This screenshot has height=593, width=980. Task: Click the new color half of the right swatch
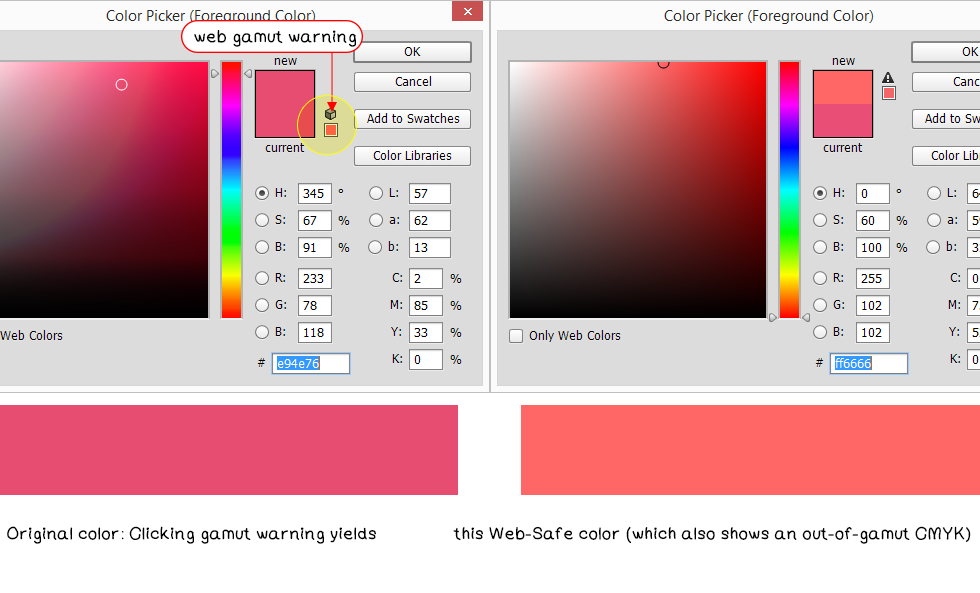(842, 87)
